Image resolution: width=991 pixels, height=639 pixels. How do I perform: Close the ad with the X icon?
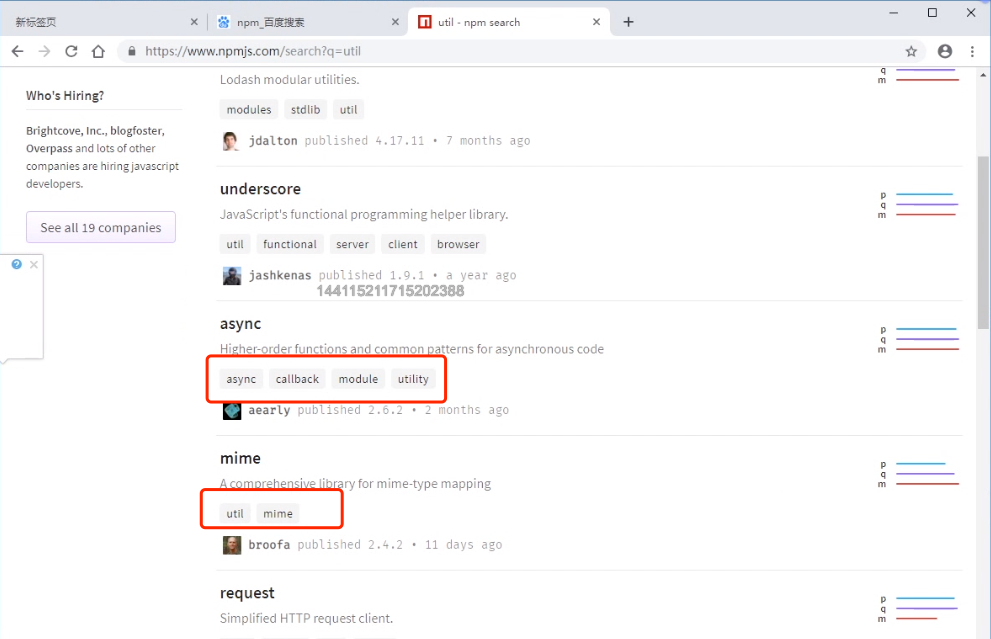[x=34, y=264]
